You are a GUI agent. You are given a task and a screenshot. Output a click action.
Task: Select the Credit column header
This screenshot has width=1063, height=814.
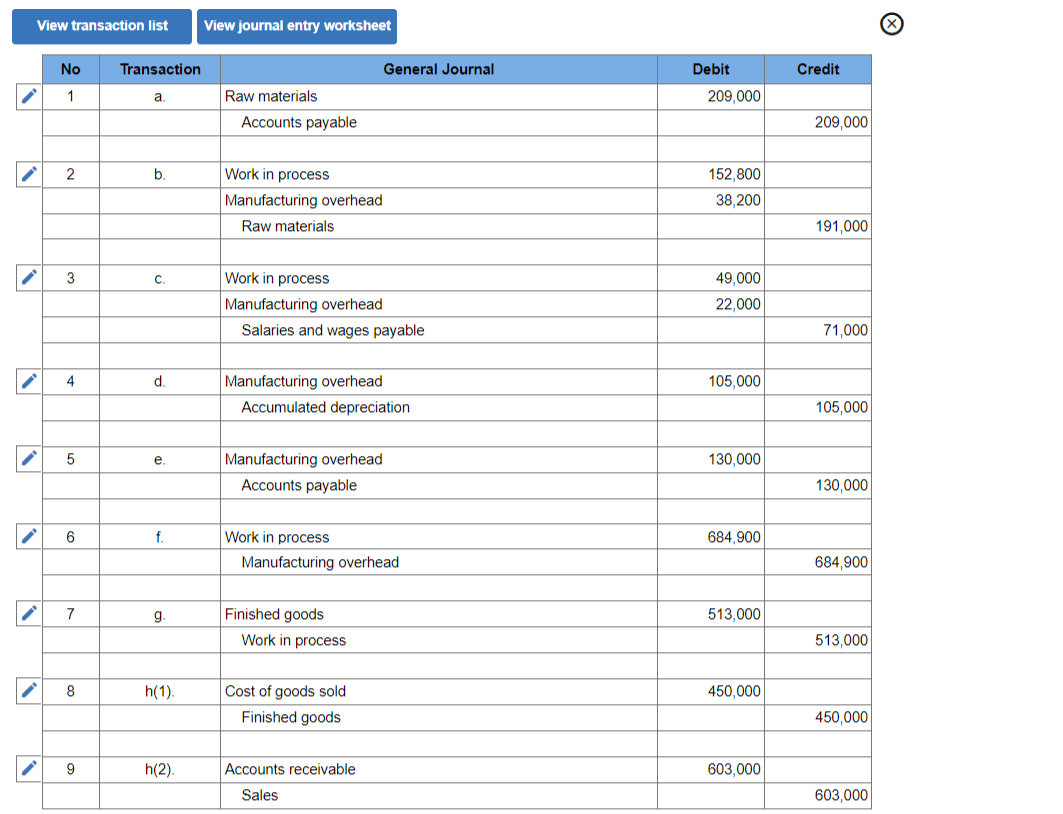click(818, 69)
